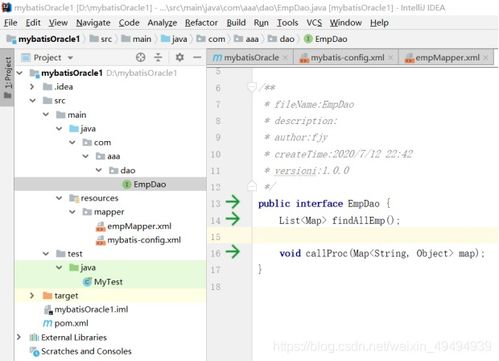The image size is (499, 361).
Task: Select mybatisOracle1.iml file
Action: [86, 310]
